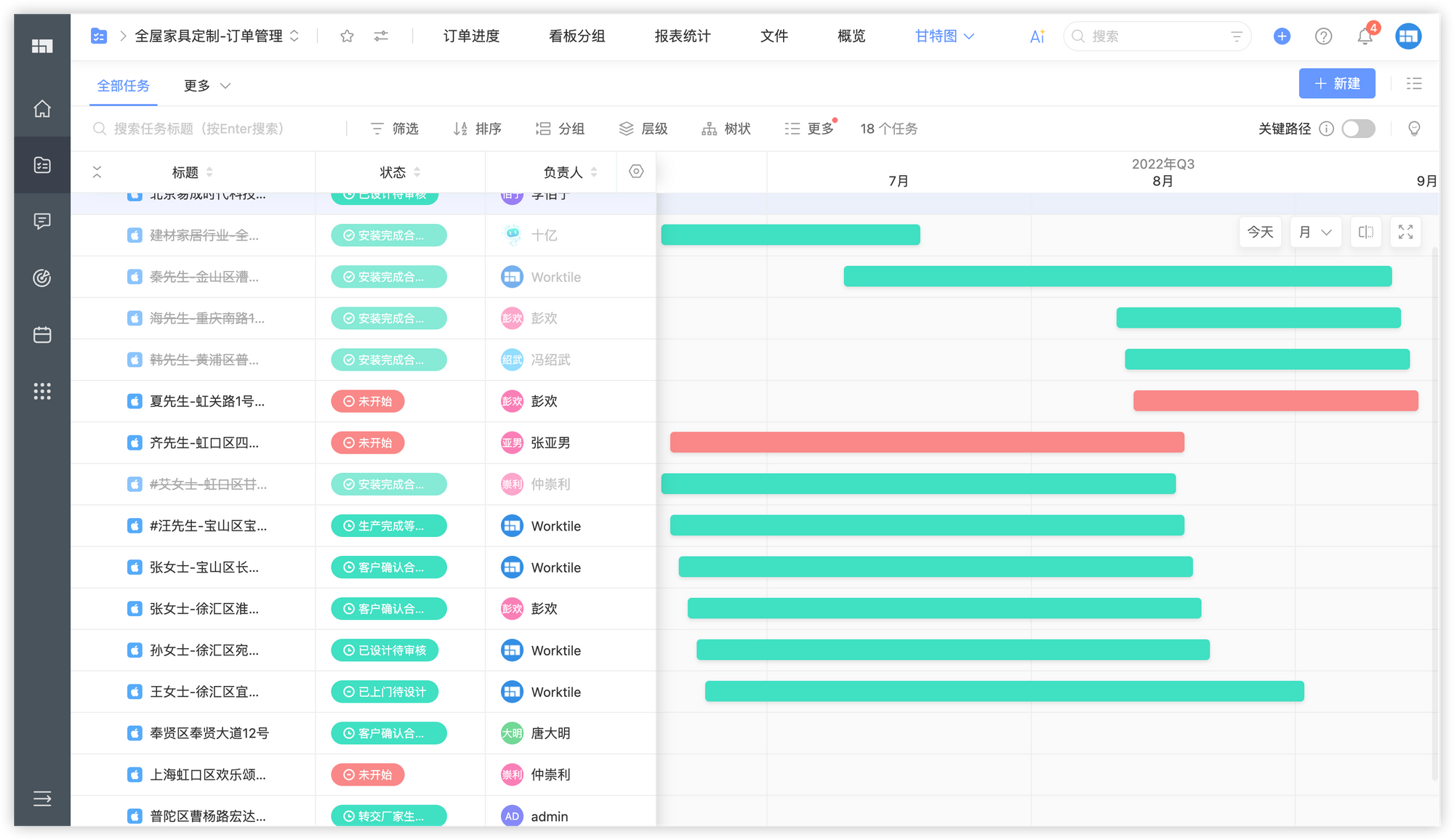
Task: Switch to the 报表统计 tab
Action: click(x=682, y=36)
